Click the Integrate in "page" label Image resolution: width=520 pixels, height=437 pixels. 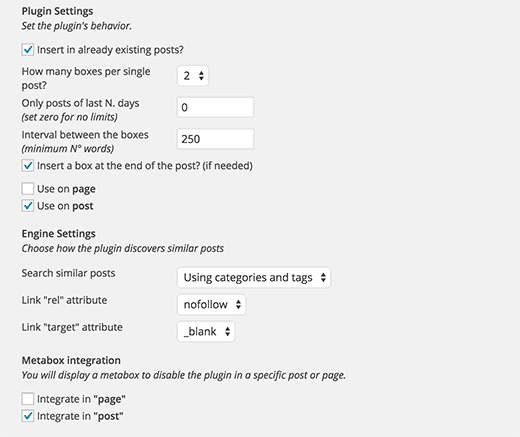pyautogui.click(x=81, y=399)
